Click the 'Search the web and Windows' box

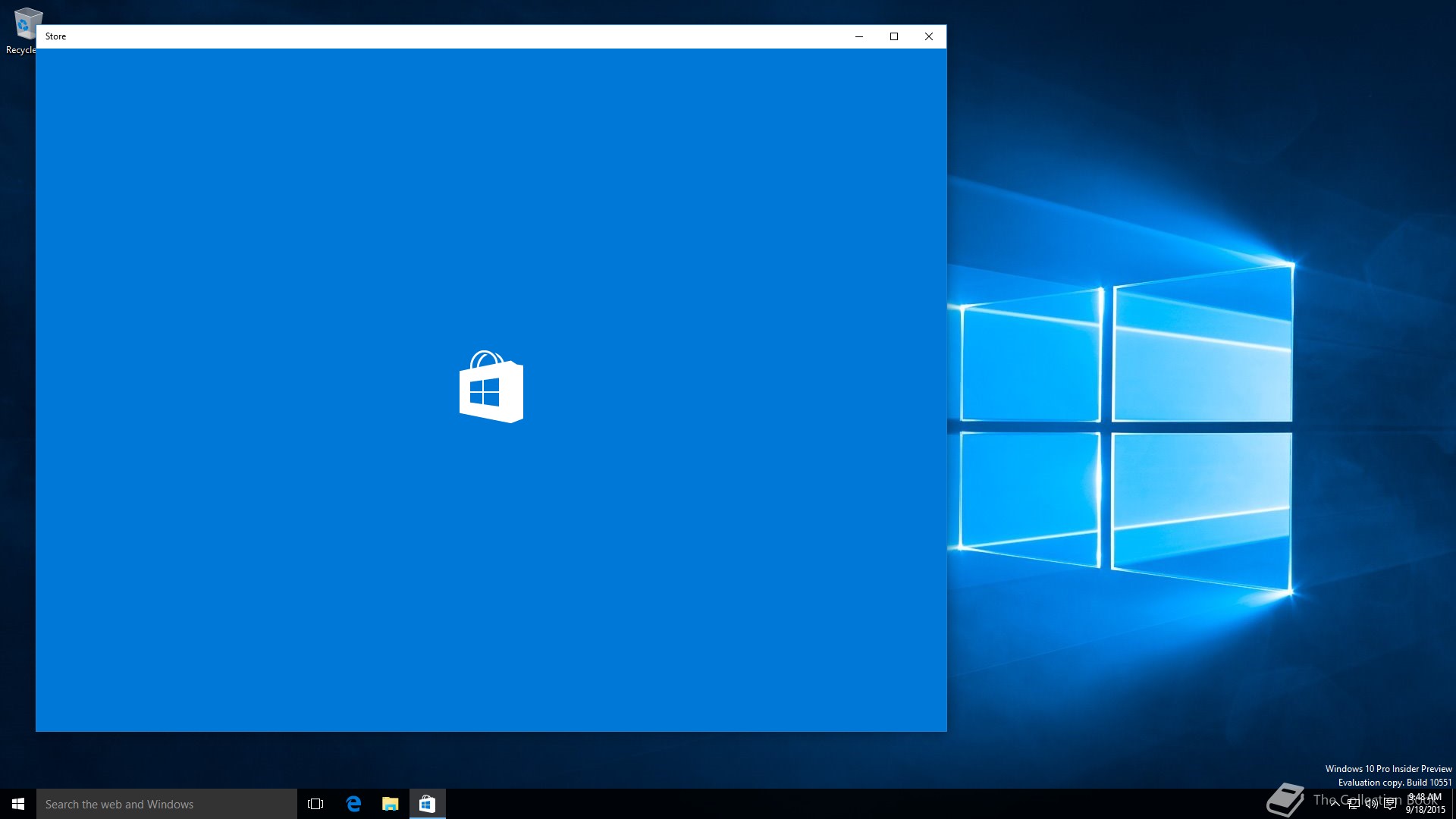click(167, 804)
